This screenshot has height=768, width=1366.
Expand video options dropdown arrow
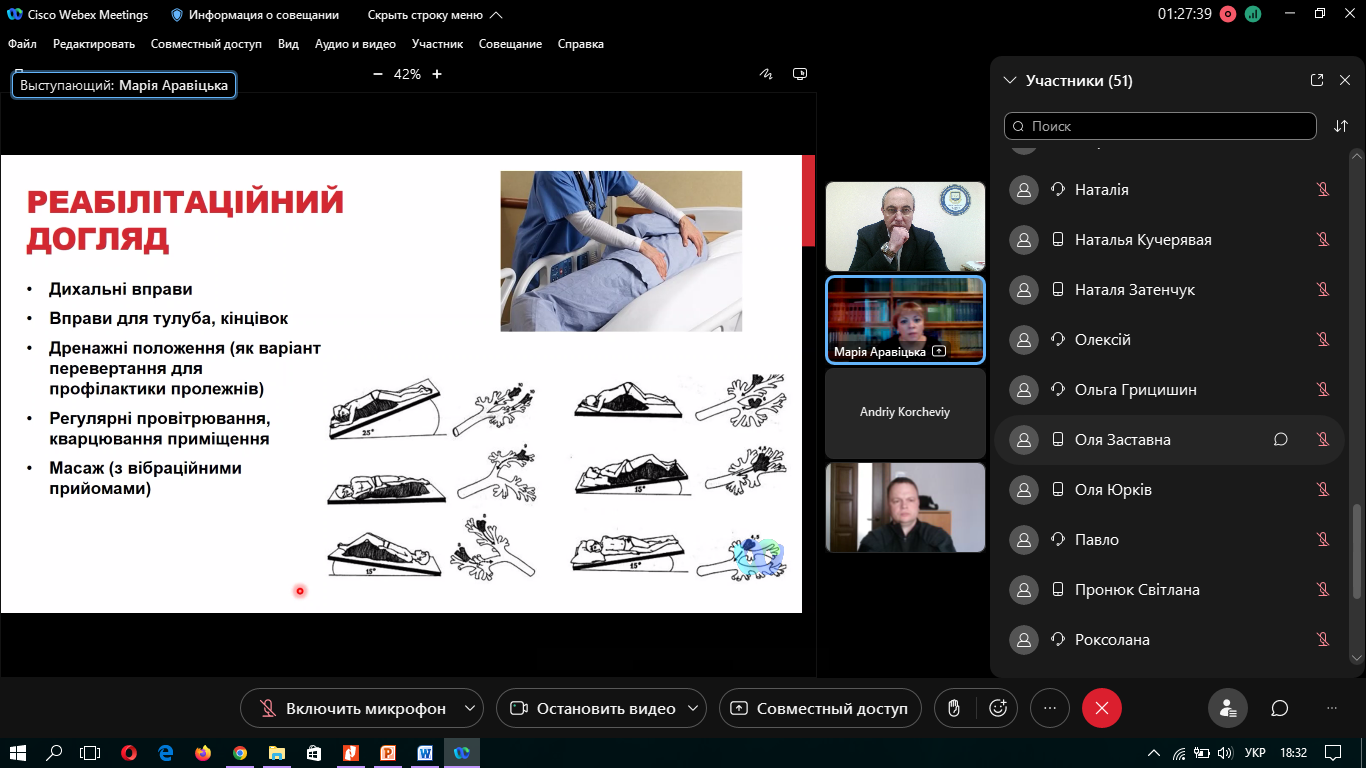(x=696, y=708)
